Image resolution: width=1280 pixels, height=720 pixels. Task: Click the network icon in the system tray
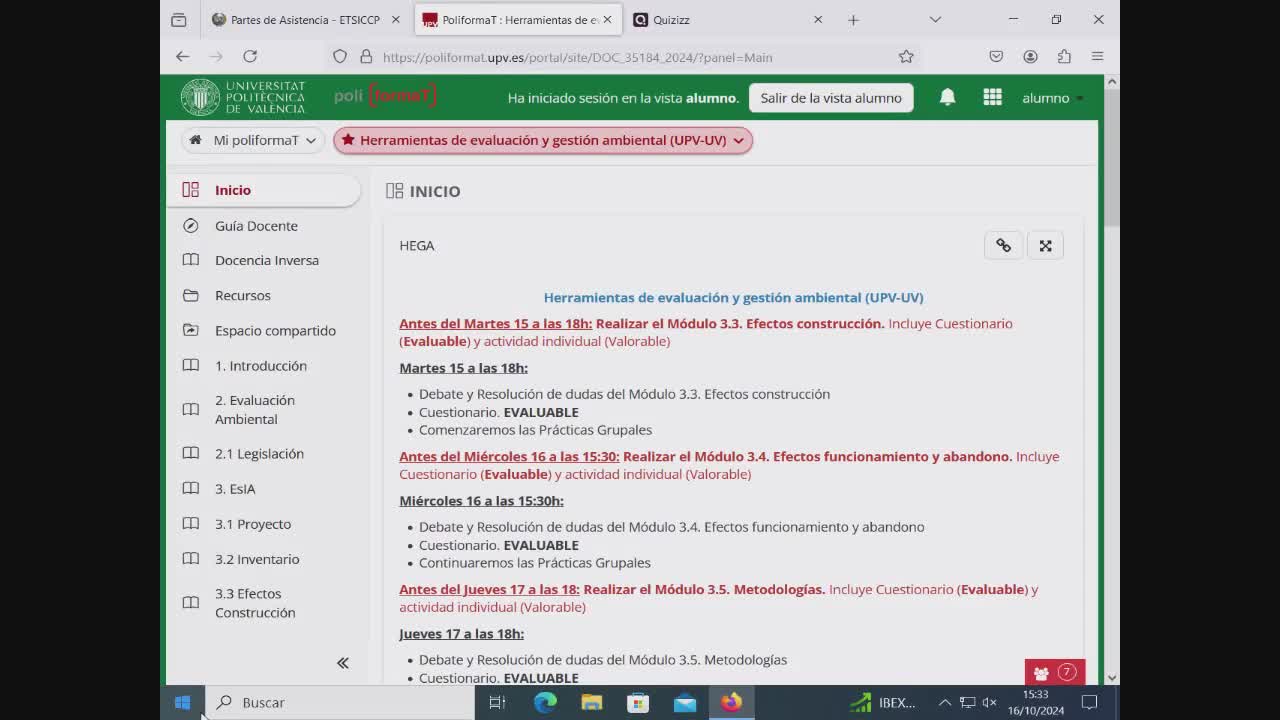point(967,703)
